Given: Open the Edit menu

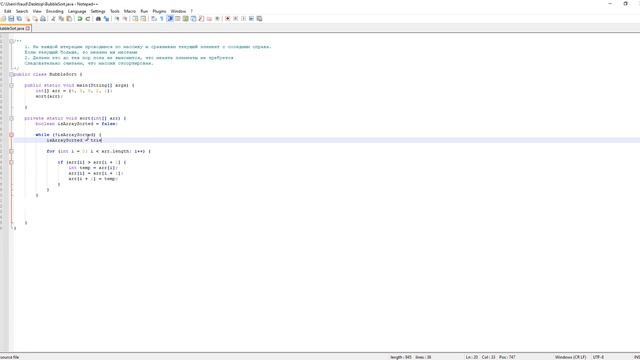Looking at the screenshot, I should click(x=7, y=11).
